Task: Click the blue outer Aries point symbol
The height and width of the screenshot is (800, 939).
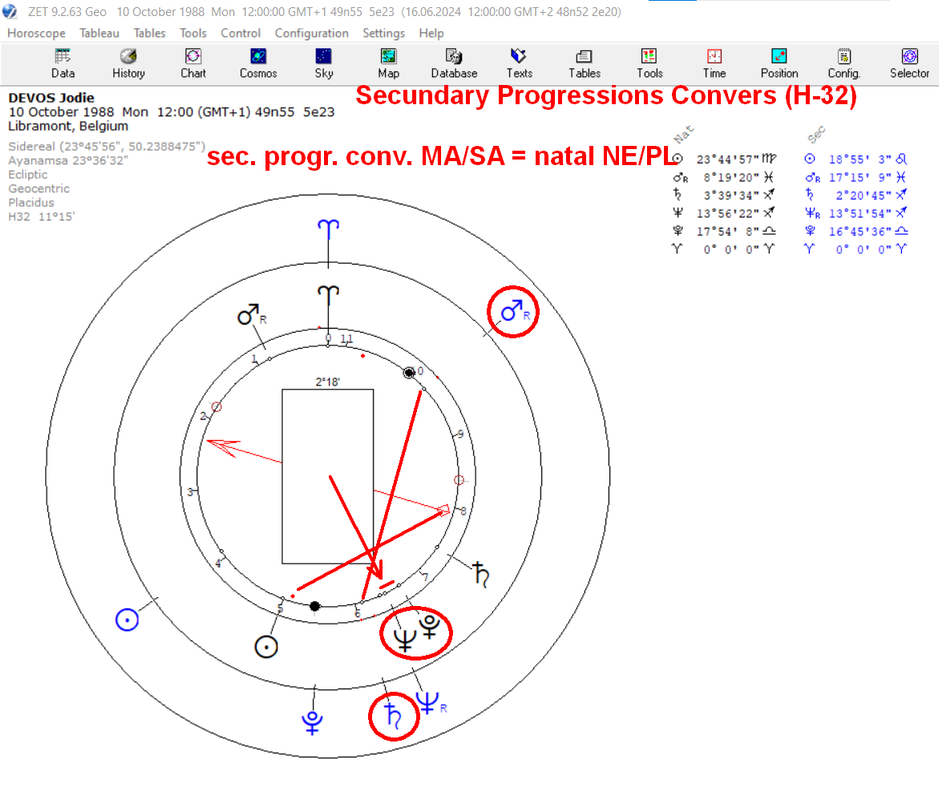Action: coord(328,229)
